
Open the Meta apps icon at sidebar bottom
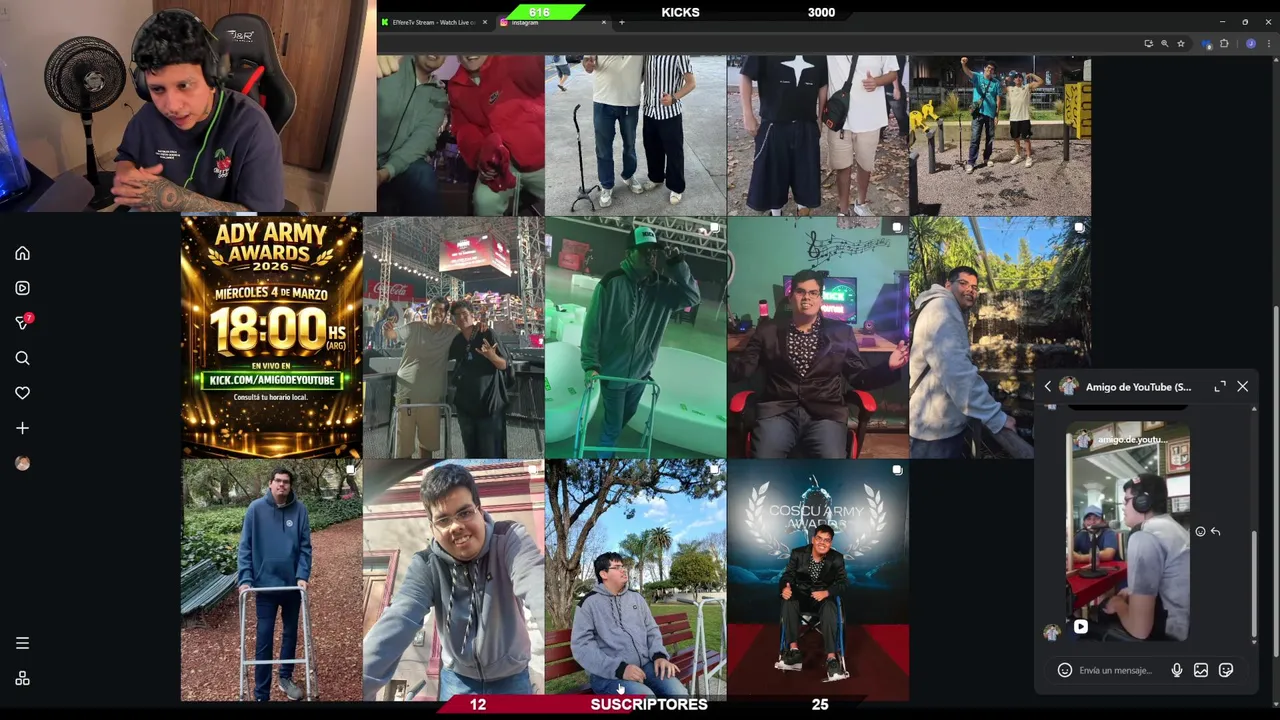22,678
